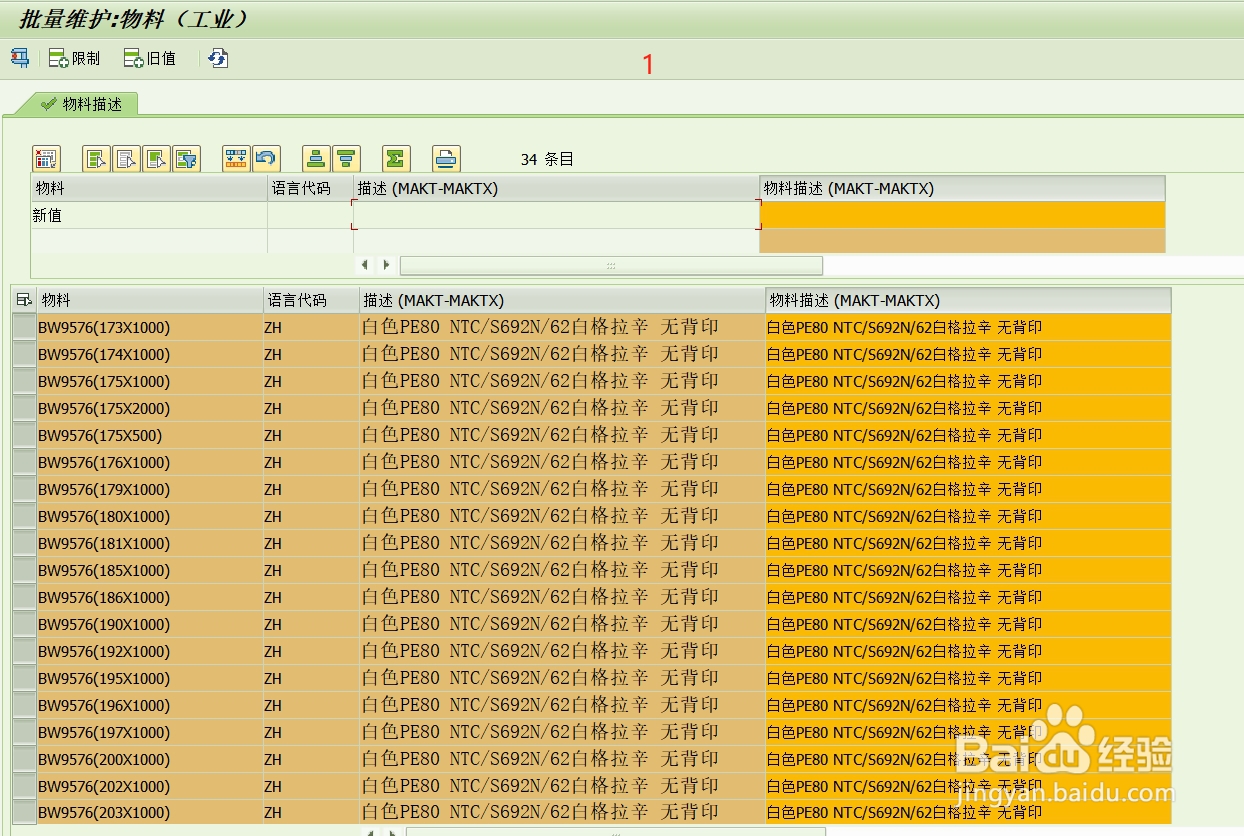This screenshot has width=1244, height=836.
Task: Select the execute mass change icon
Action: [x=19, y=58]
